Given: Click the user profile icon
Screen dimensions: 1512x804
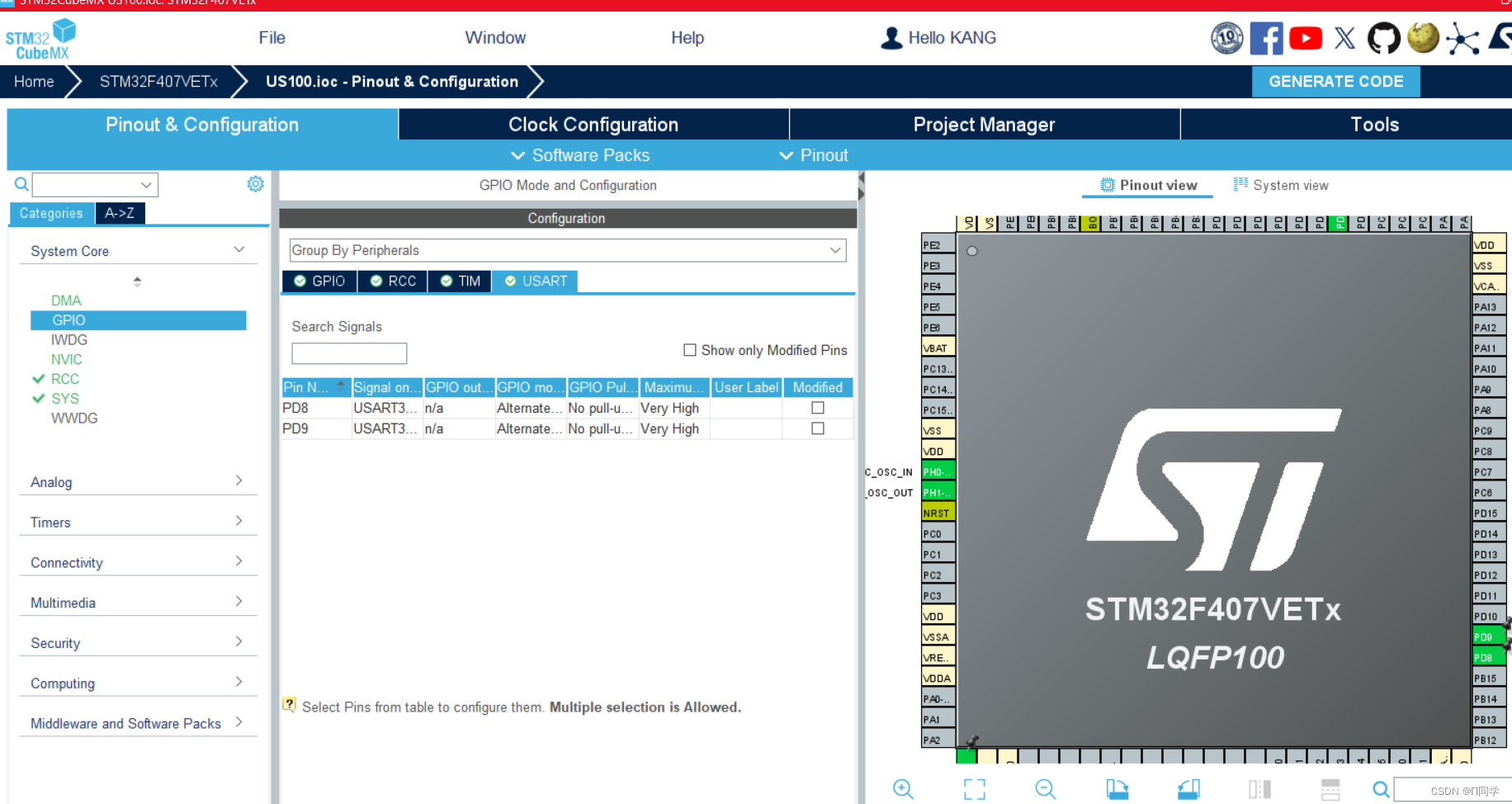Looking at the screenshot, I should pos(891,38).
